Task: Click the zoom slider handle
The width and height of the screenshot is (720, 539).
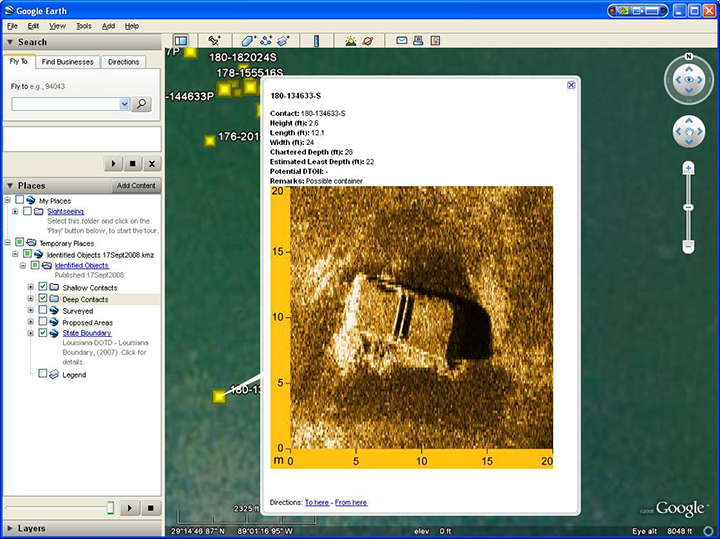Action: click(x=688, y=208)
